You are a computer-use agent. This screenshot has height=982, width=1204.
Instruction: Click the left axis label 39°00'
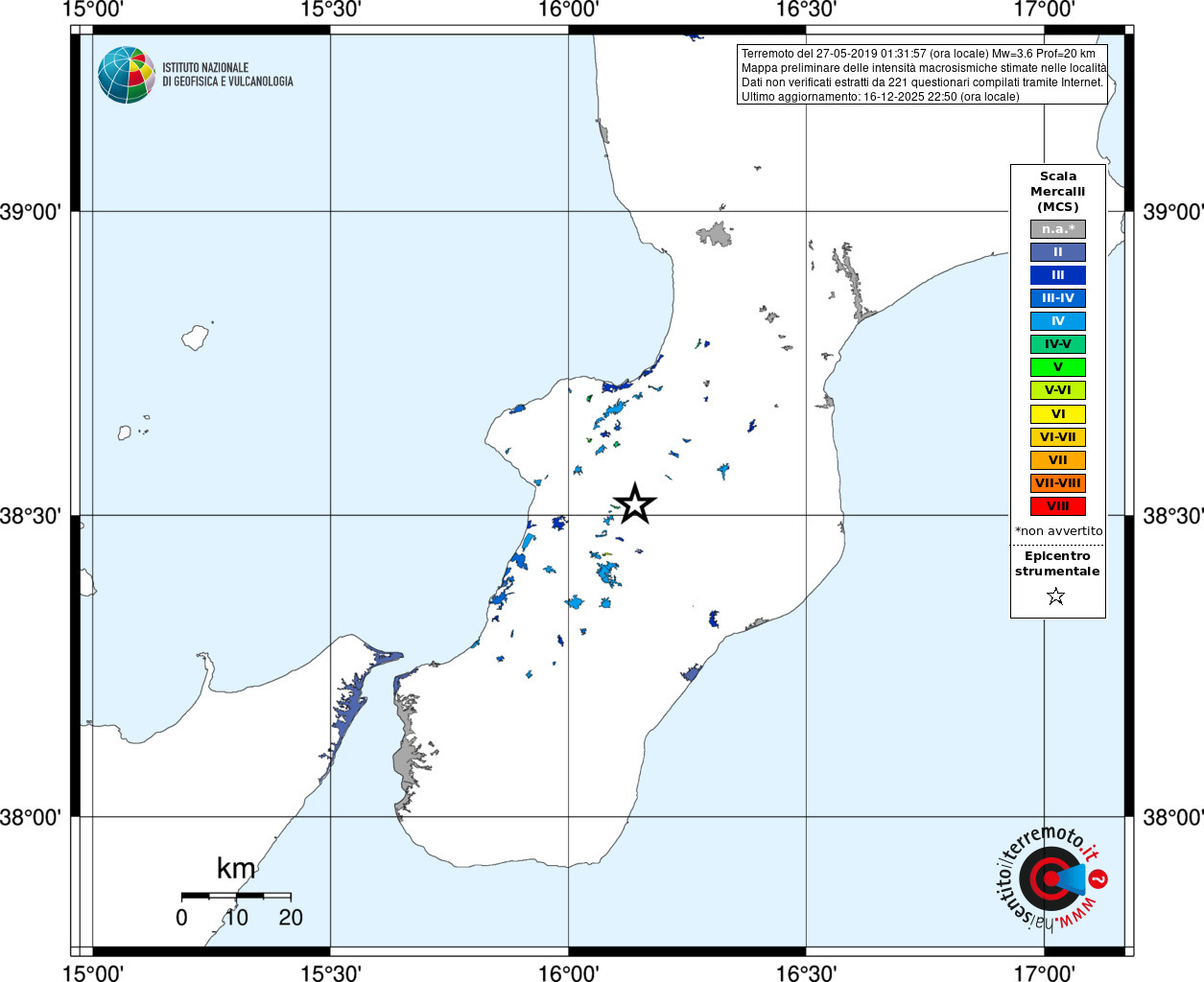32,212
